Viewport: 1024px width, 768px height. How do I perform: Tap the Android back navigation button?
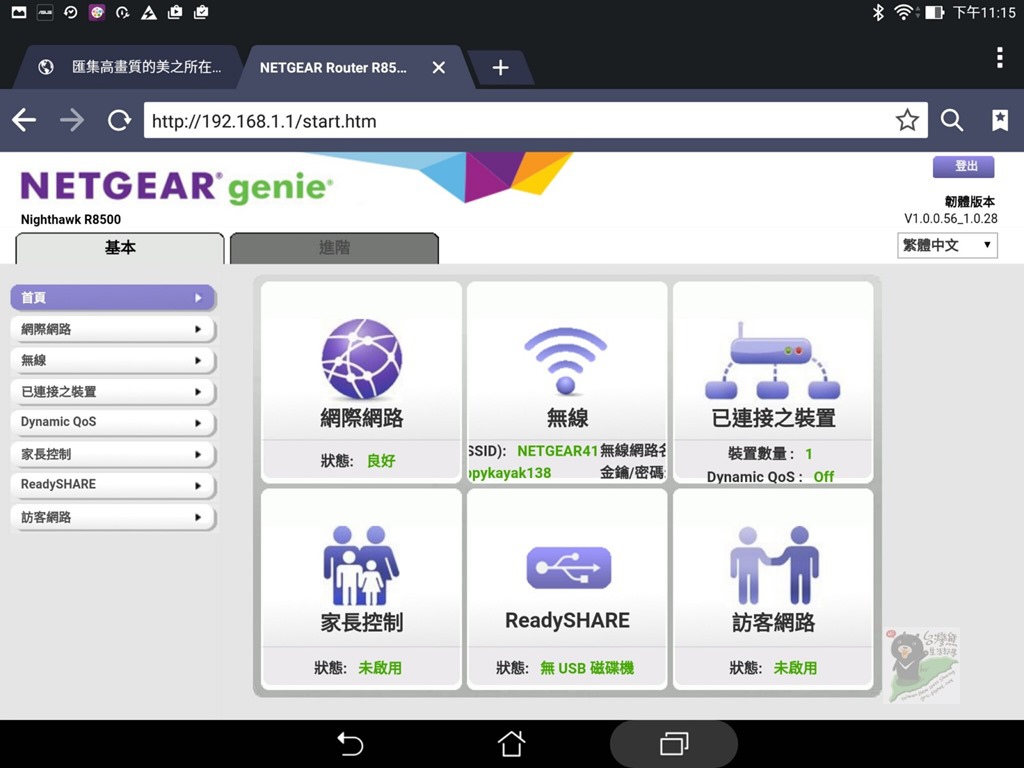click(350, 744)
